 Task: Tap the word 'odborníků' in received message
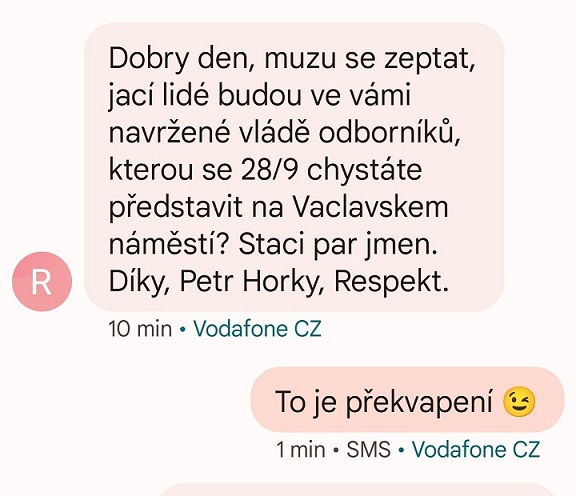389,132
